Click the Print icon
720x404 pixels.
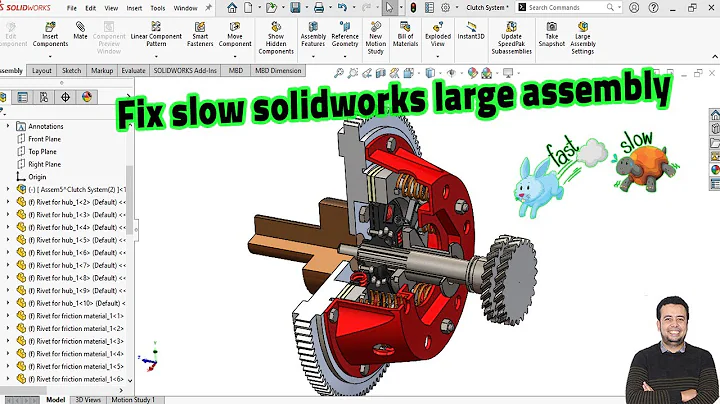(319, 7)
